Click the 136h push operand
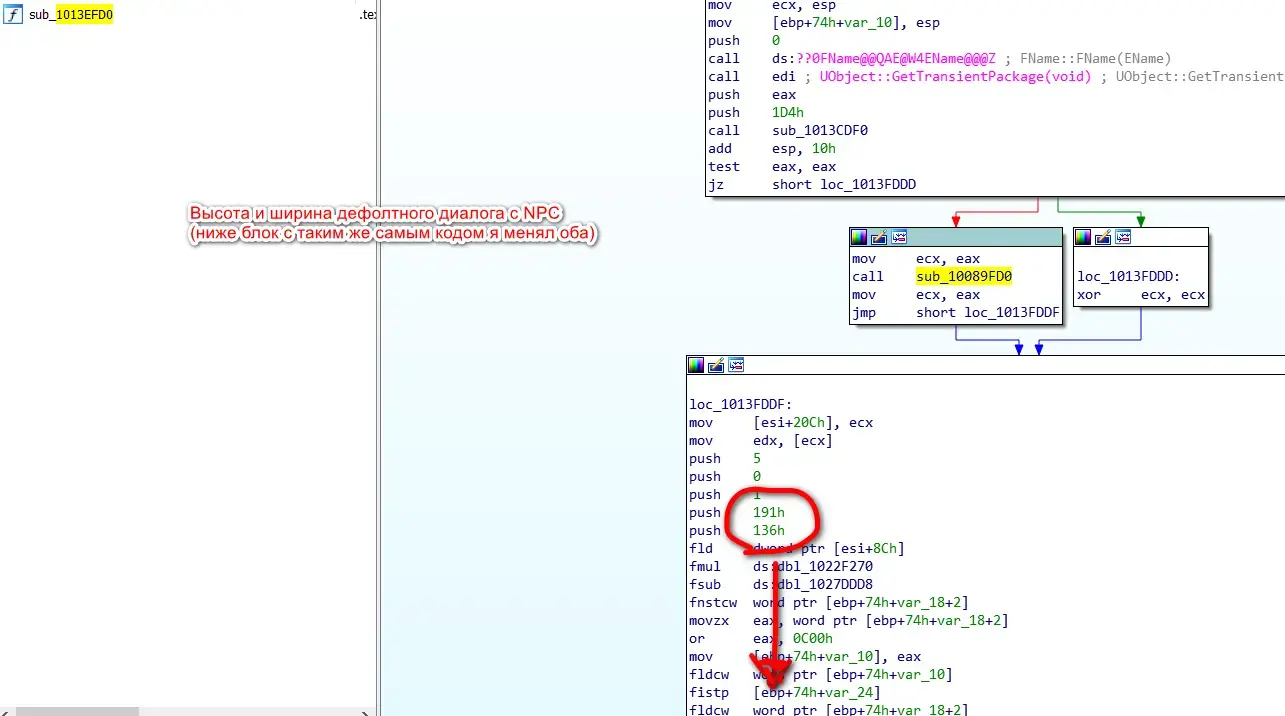1285x716 pixels. click(769, 531)
